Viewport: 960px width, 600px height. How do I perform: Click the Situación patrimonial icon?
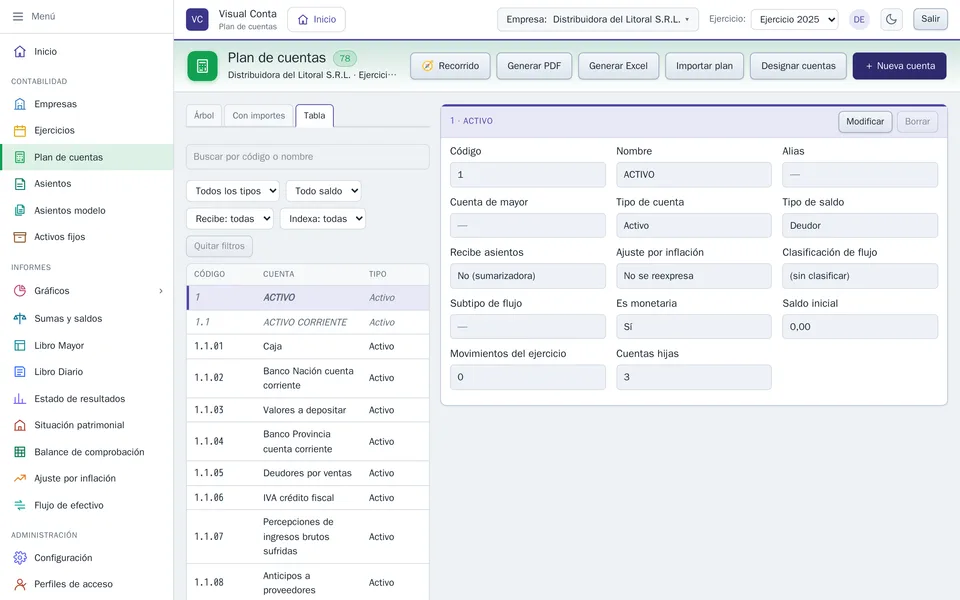[20, 425]
